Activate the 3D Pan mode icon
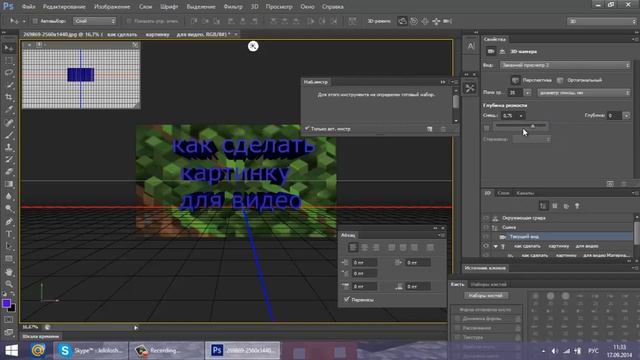 click(x=425, y=21)
